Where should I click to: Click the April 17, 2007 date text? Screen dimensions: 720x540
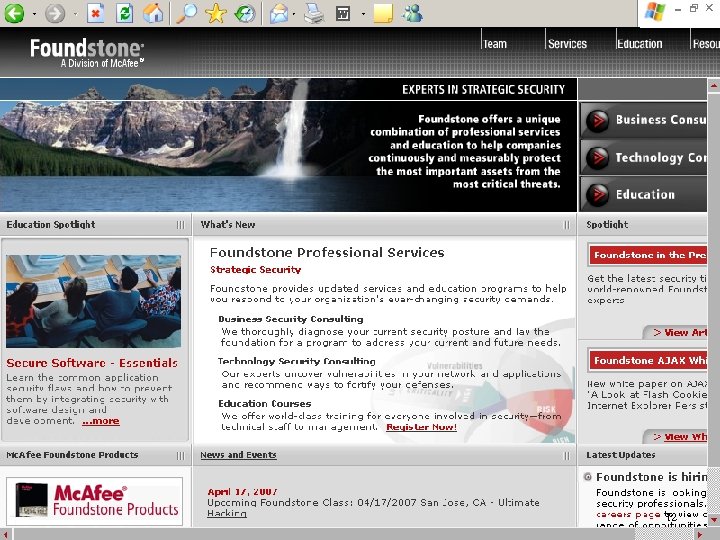242,491
